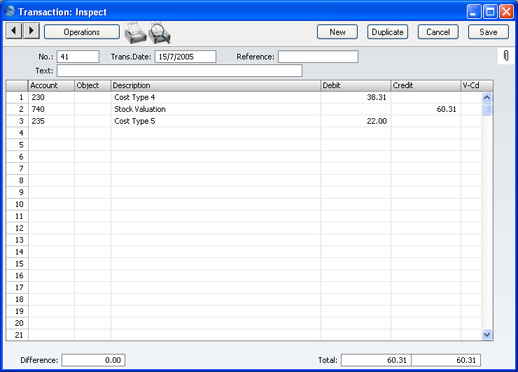
Task: Close the Transaction window
Action: (506, 12)
